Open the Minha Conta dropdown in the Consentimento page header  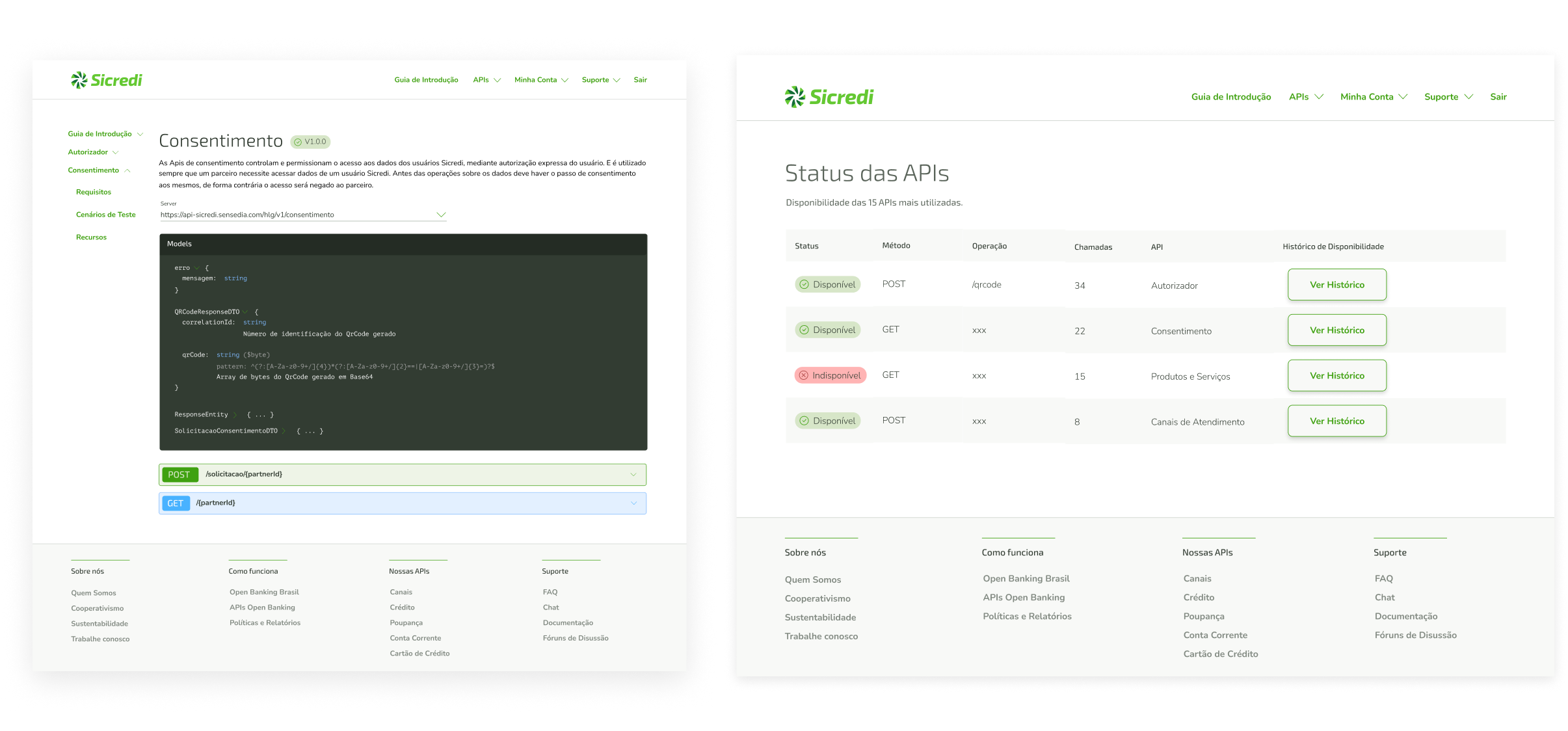click(x=541, y=80)
